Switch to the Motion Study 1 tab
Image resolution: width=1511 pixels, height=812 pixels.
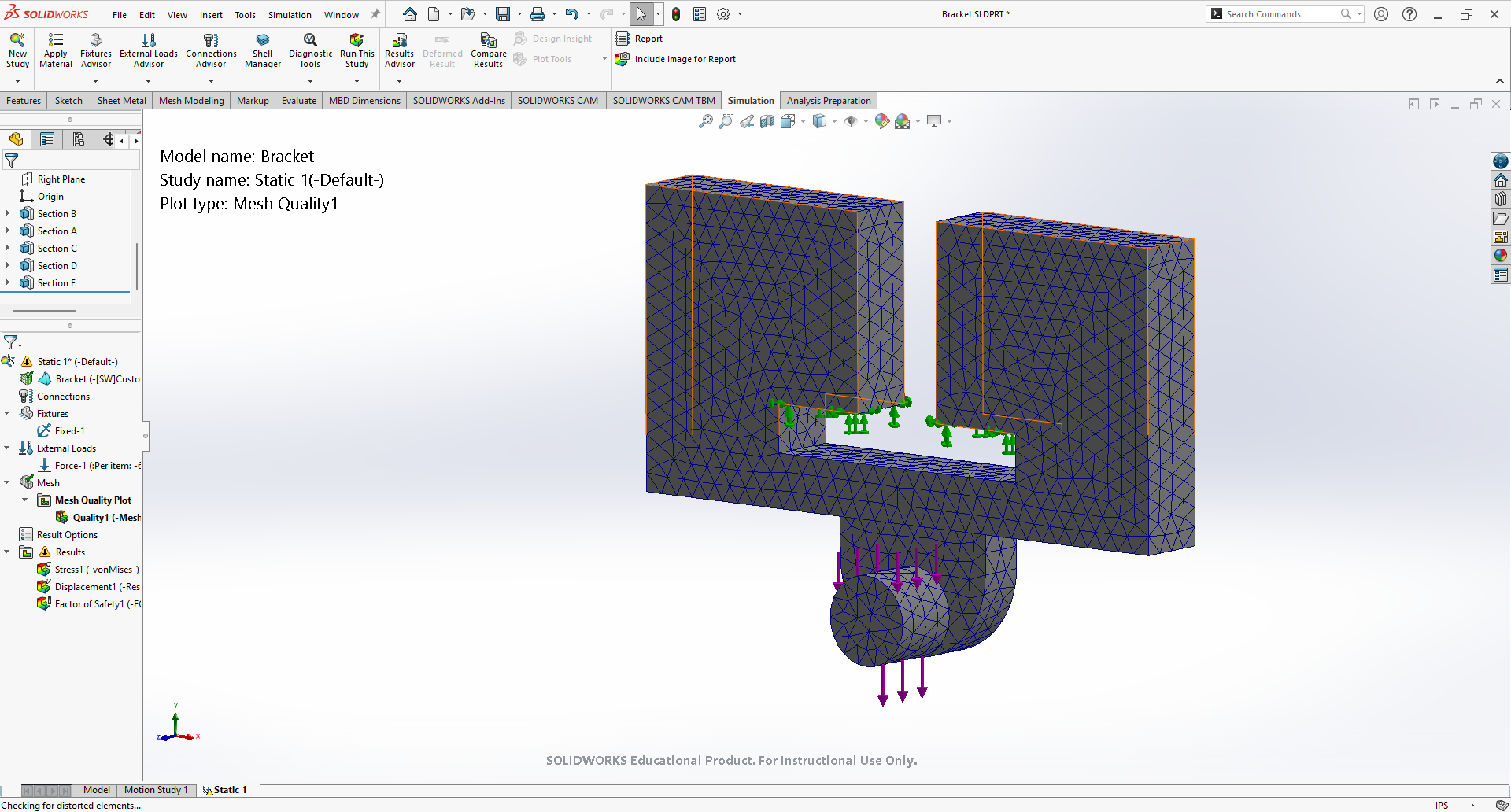156,790
